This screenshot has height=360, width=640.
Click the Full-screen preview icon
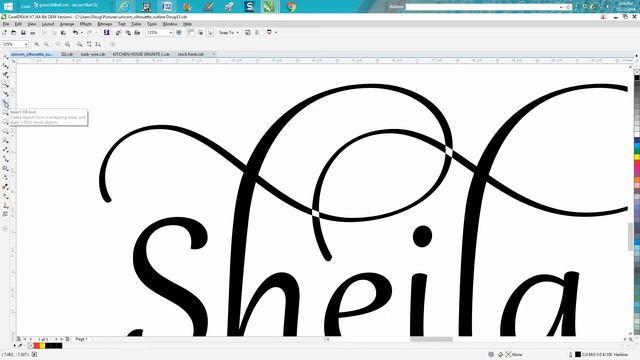tap(179, 32)
